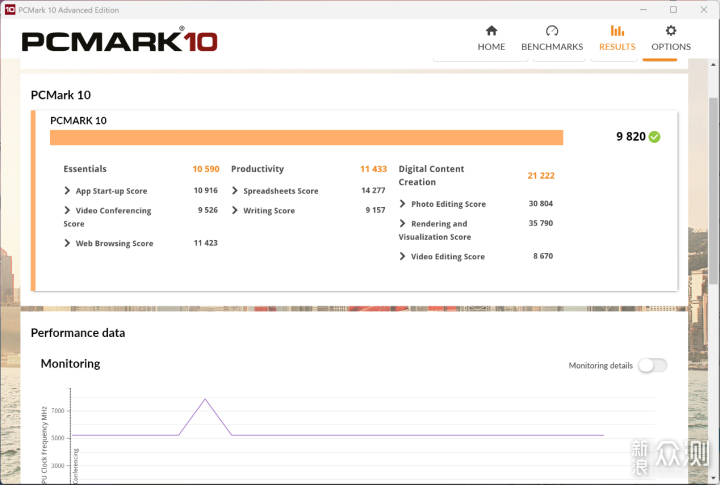Click the App Start-up value 10 916

(205, 190)
